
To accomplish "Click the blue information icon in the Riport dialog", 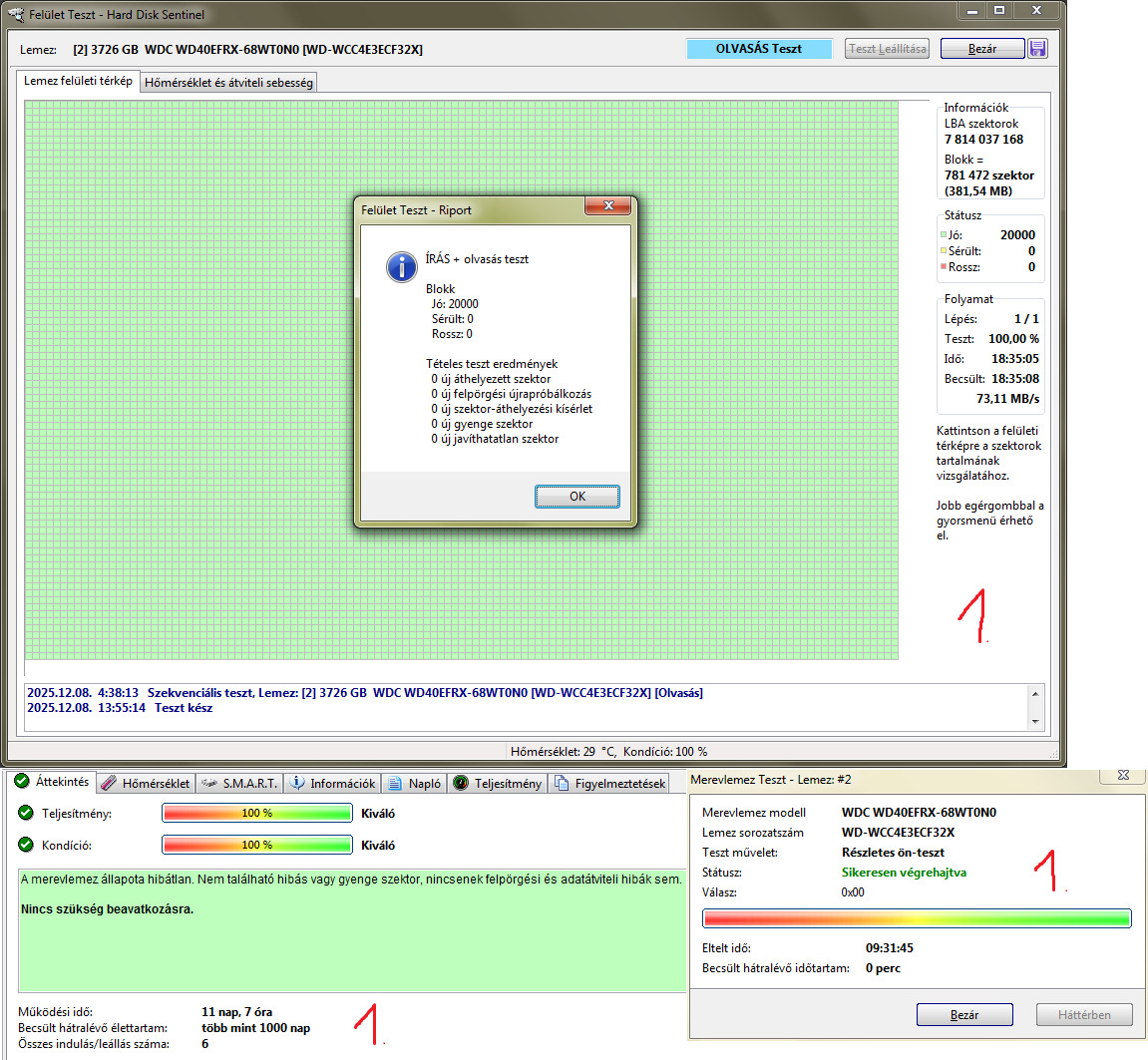I will click(x=402, y=267).
